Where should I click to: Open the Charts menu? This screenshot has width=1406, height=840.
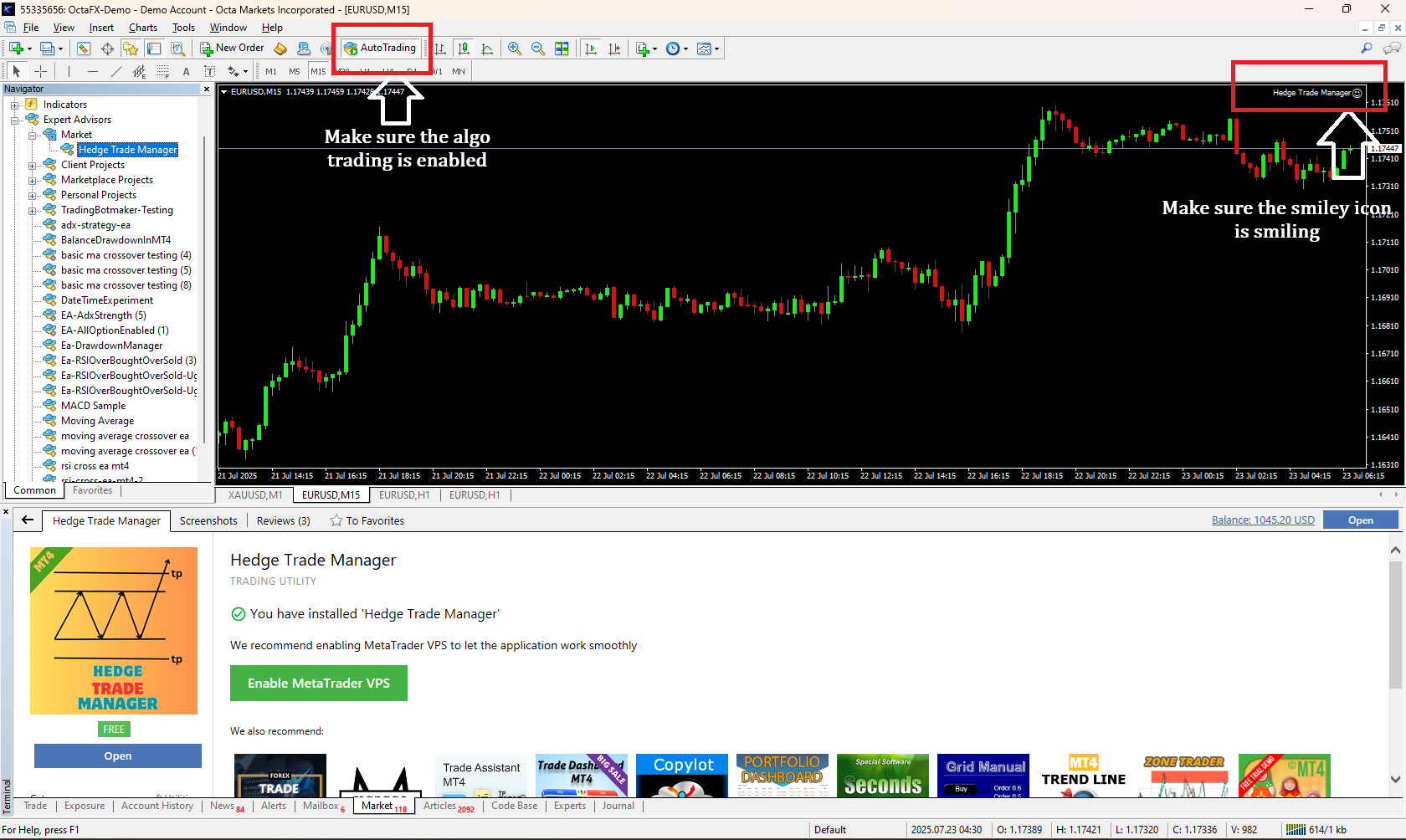click(x=143, y=28)
